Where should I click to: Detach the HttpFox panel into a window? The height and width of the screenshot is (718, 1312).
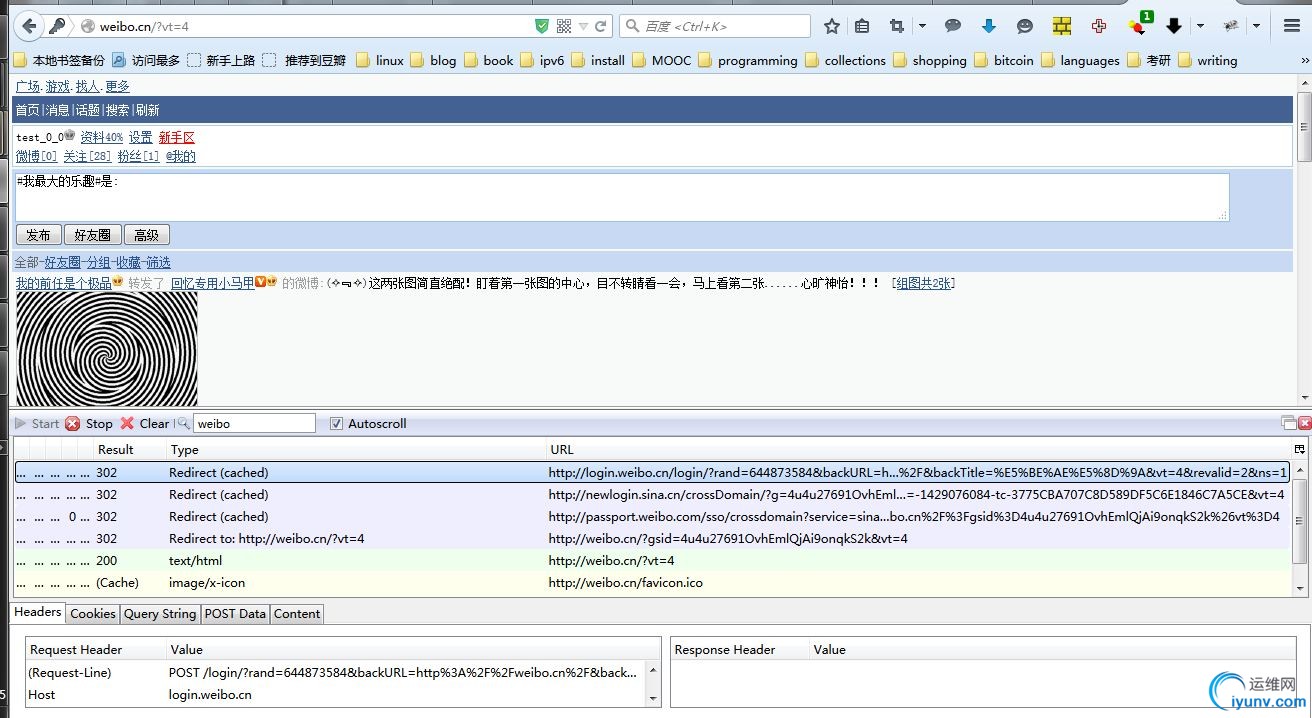tap(1289, 424)
